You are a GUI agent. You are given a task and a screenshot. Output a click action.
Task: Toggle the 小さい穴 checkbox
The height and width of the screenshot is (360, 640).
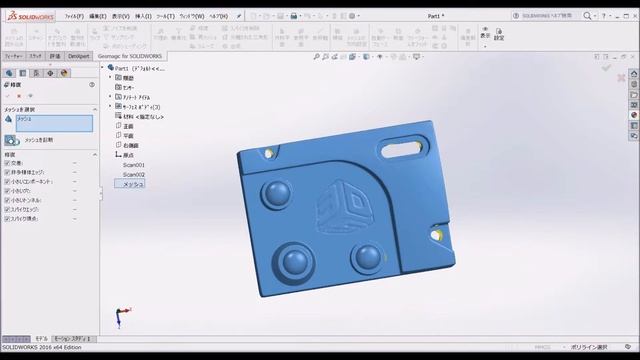[7, 191]
